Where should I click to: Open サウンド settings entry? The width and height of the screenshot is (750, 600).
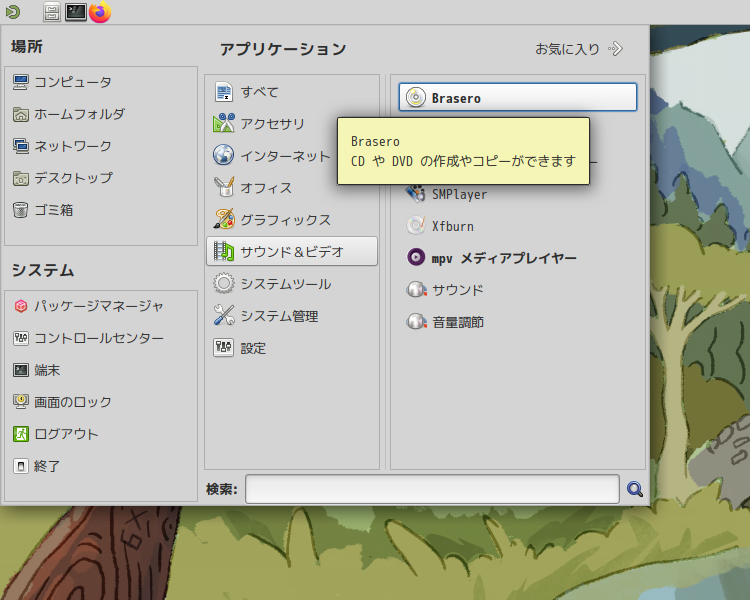(518, 290)
